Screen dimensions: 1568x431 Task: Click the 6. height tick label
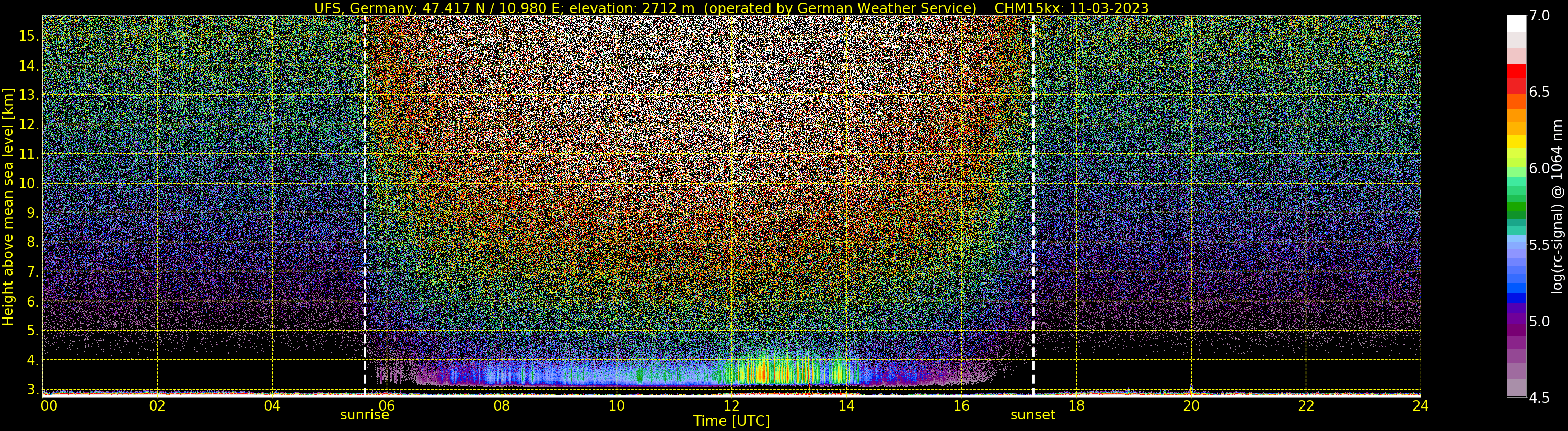32,301
